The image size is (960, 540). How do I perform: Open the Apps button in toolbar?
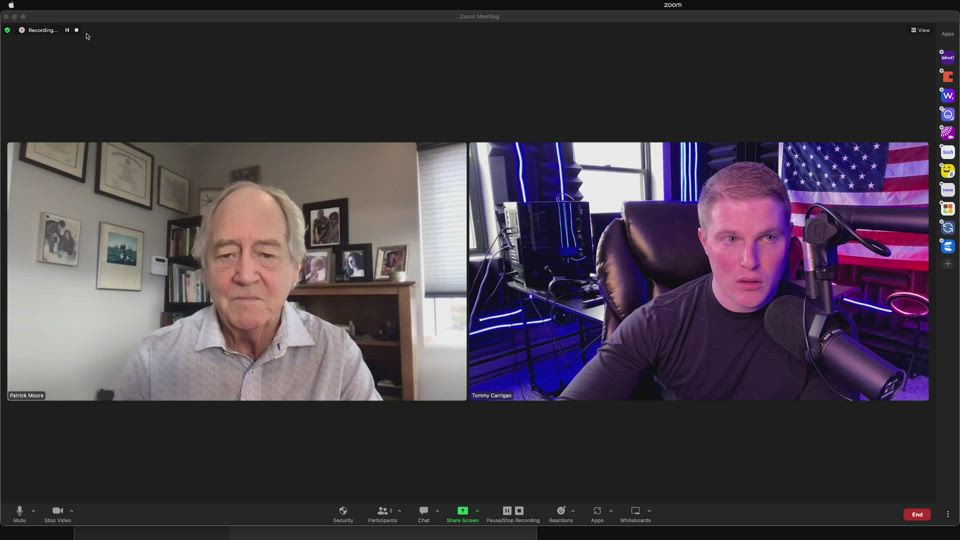point(597,511)
